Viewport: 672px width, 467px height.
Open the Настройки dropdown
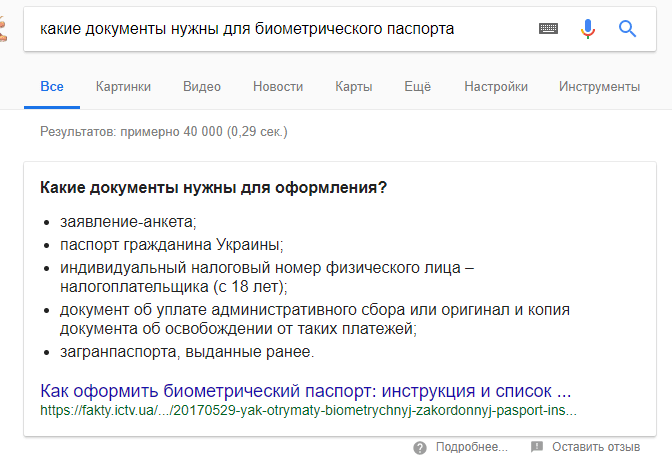tap(495, 87)
